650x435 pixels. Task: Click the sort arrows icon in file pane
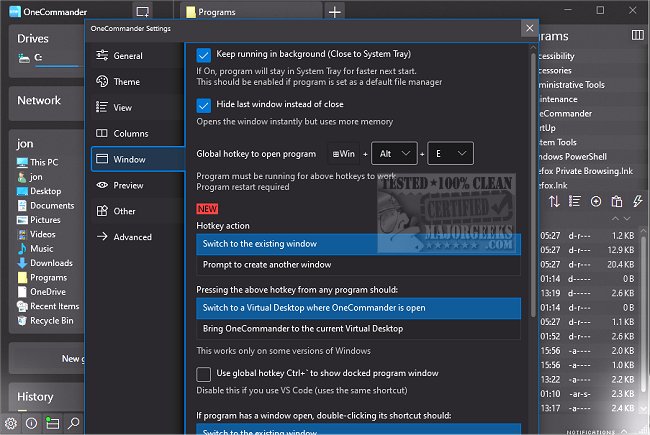pos(555,201)
